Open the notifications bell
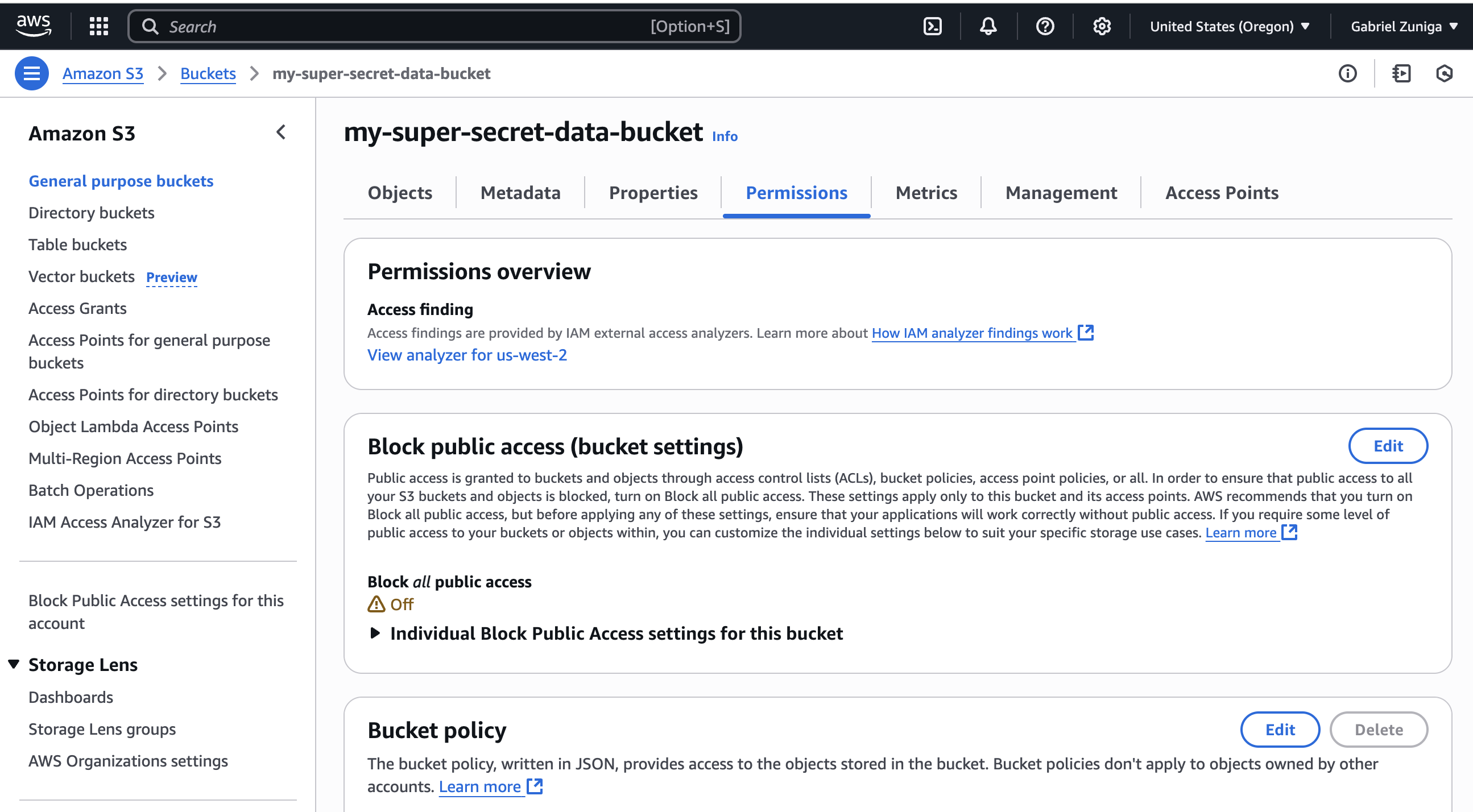Viewport: 1473px width, 812px height. click(x=988, y=26)
